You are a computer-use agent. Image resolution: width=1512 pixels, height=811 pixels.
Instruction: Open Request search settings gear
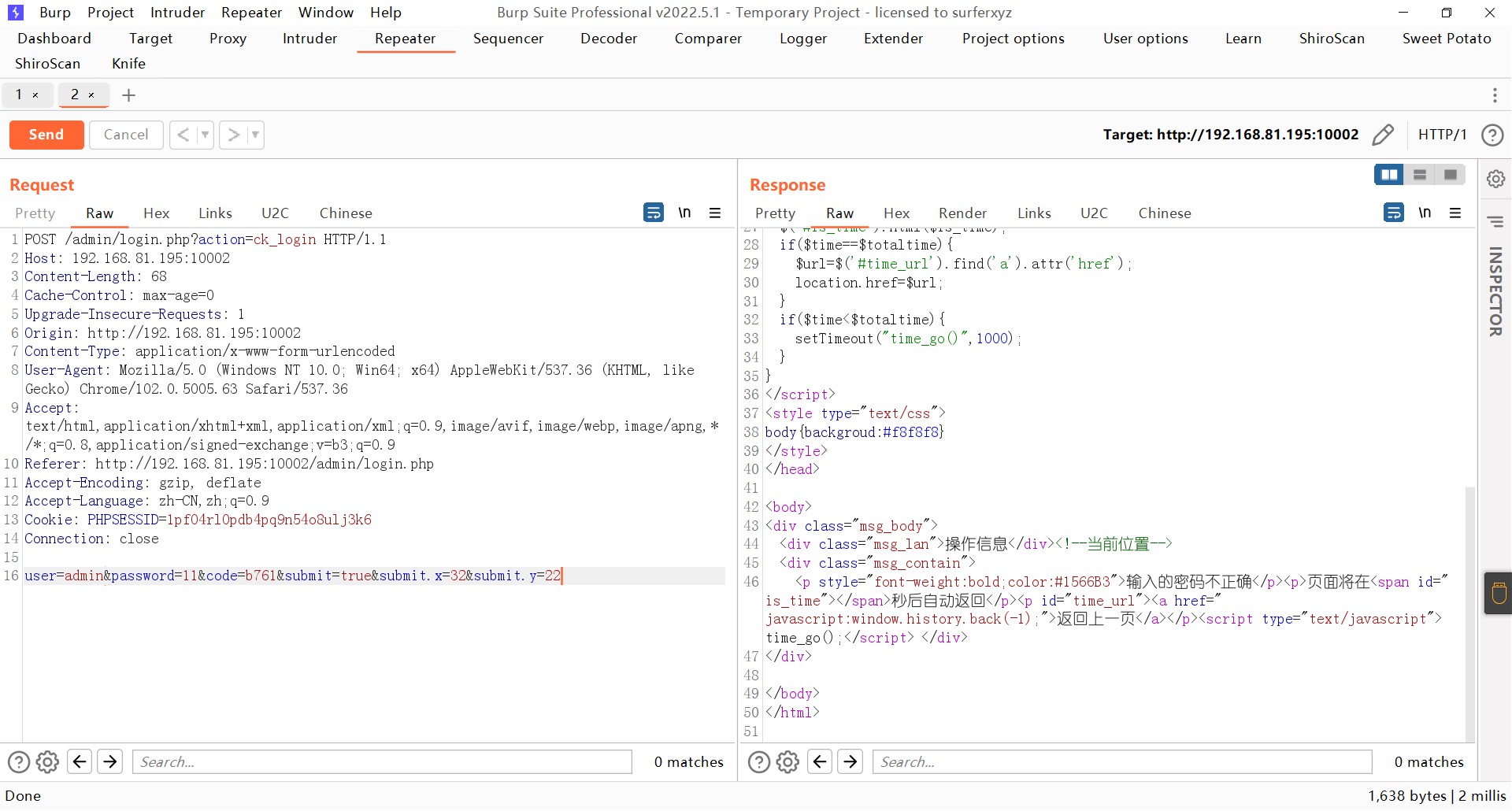[48, 762]
